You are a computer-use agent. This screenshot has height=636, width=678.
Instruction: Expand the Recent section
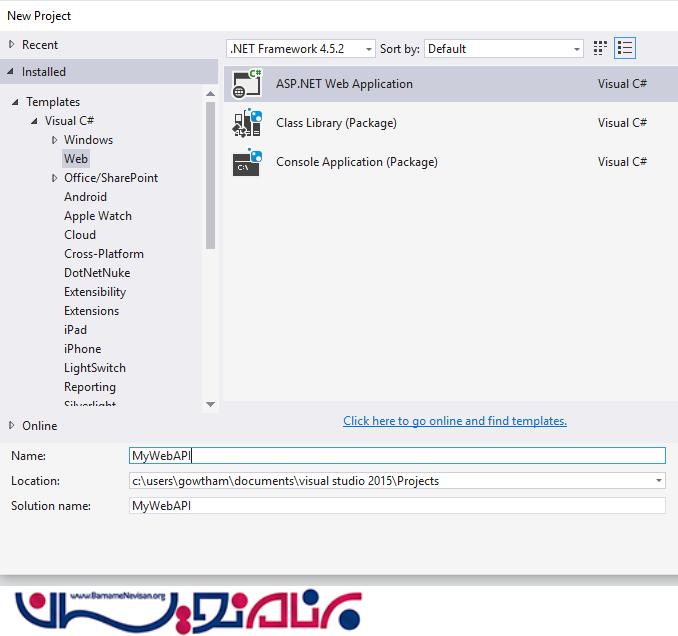coord(11,45)
